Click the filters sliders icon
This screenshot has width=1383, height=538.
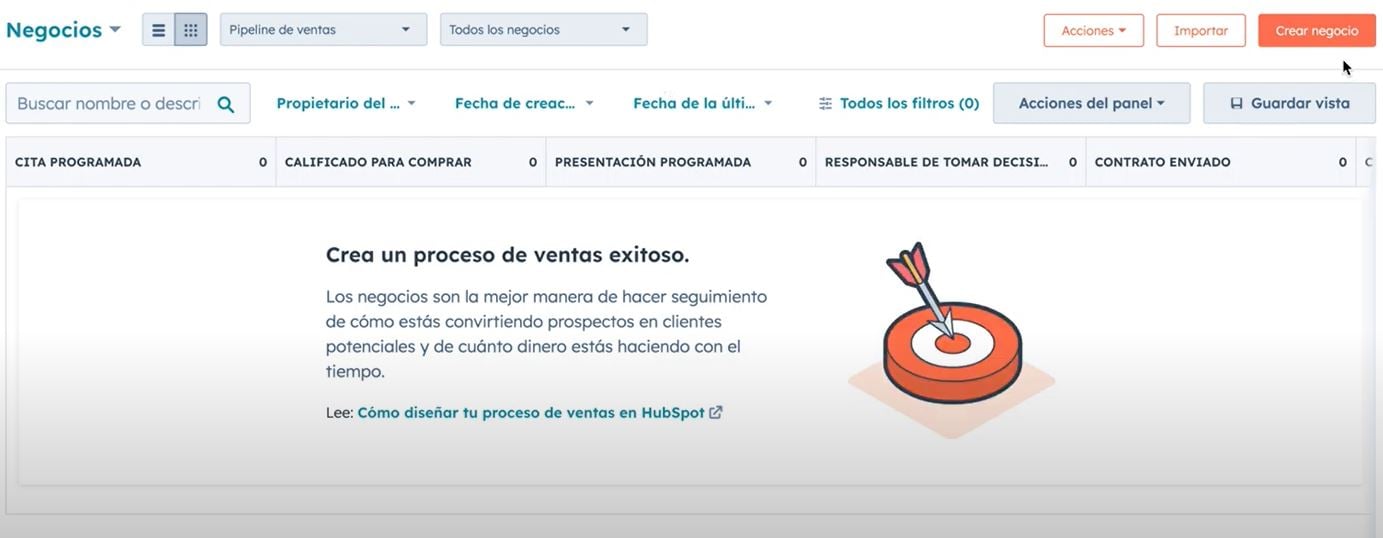pyautogui.click(x=826, y=103)
